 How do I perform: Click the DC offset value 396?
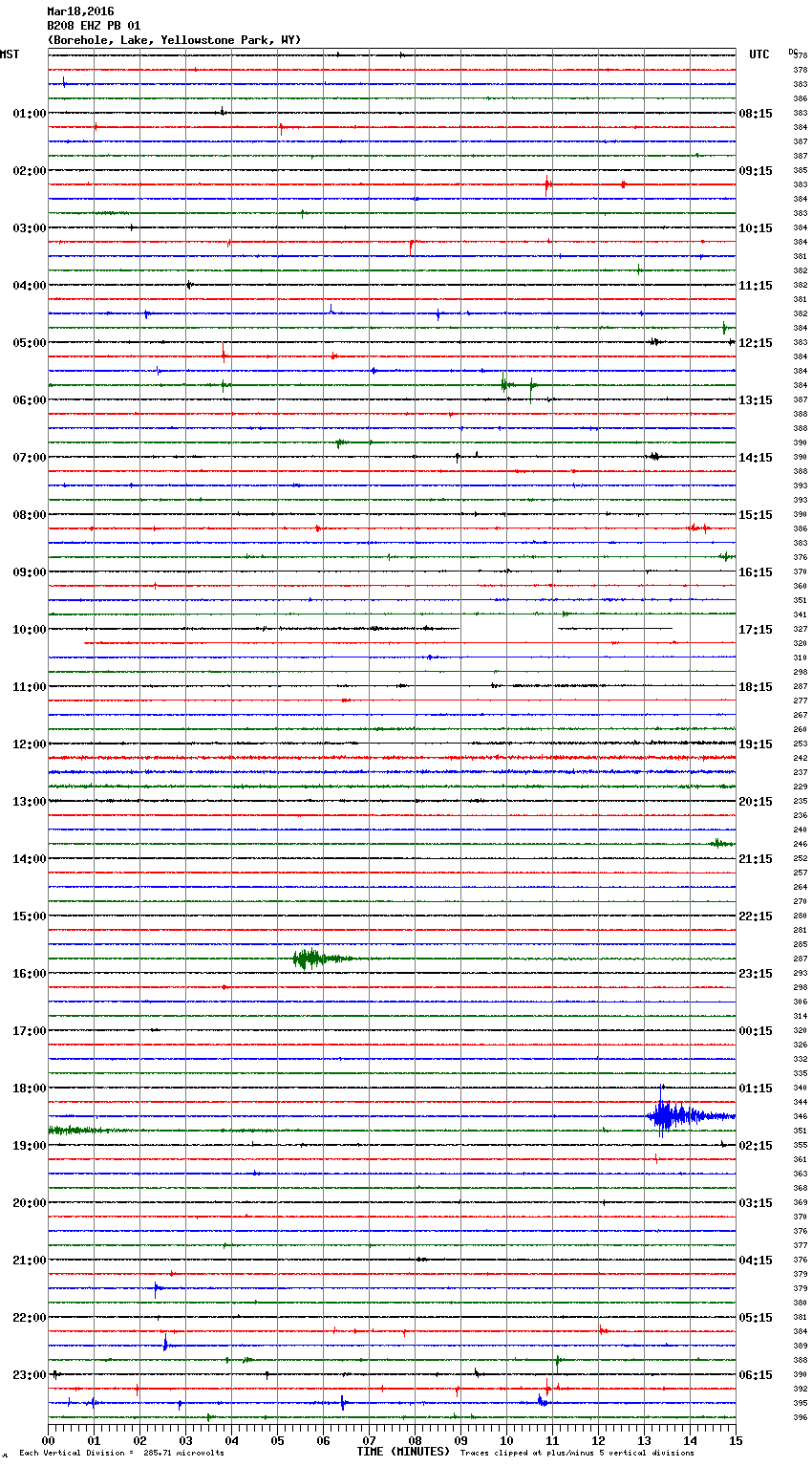tap(801, 1417)
